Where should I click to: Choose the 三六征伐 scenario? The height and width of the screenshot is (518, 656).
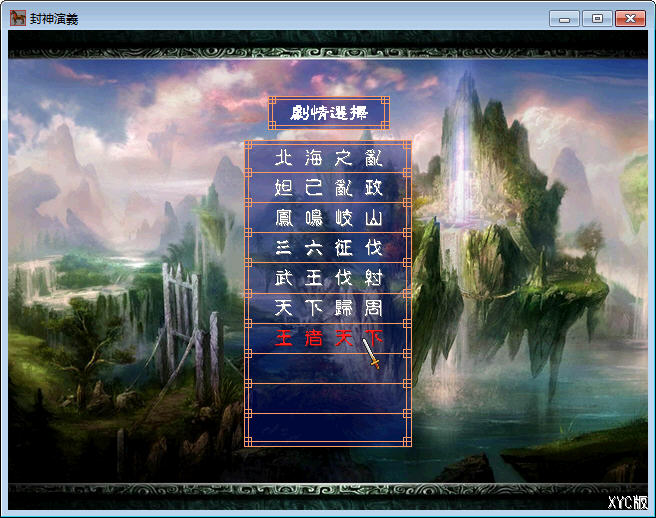tap(328, 248)
